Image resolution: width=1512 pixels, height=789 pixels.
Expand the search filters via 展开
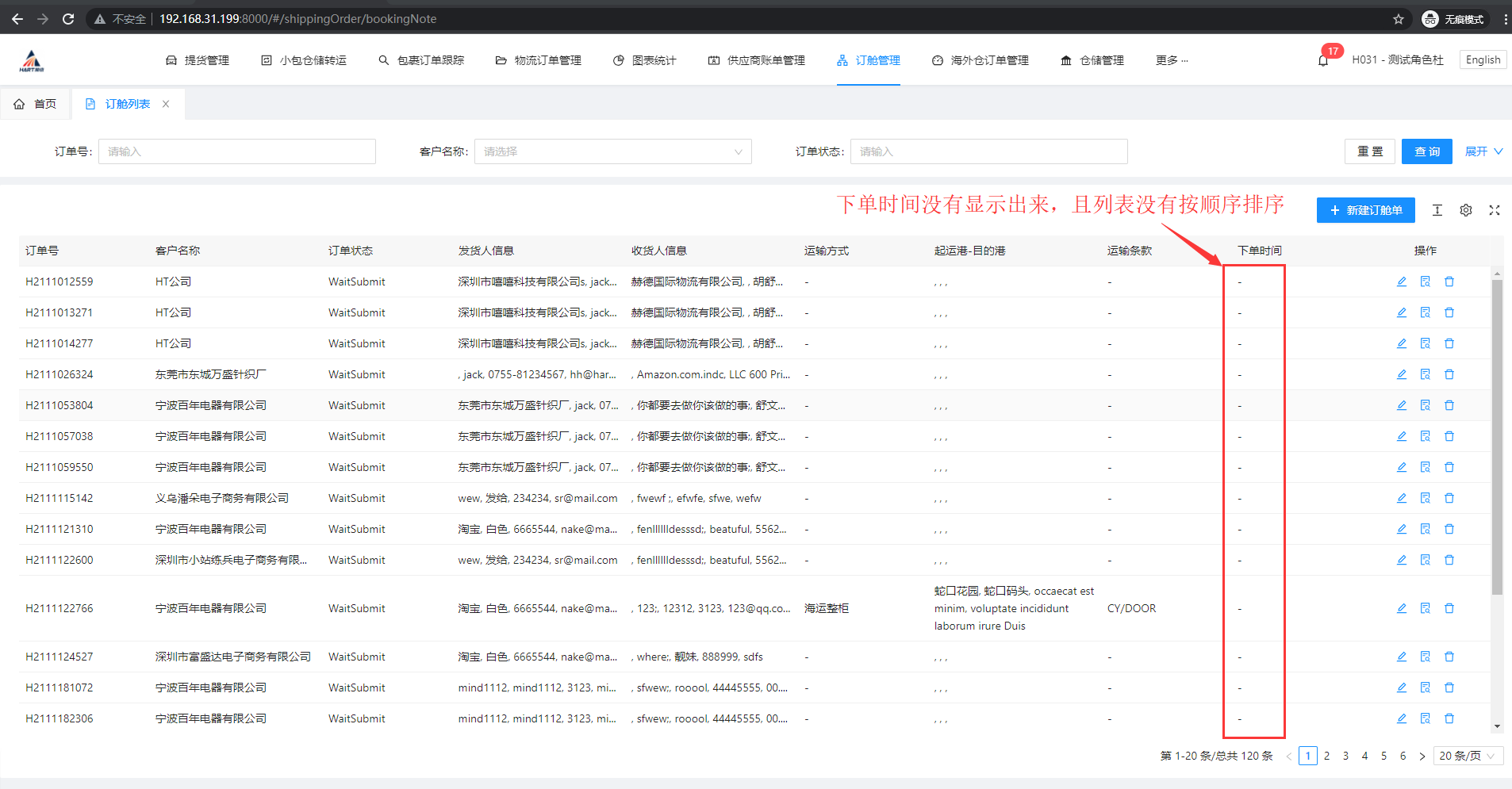[x=1483, y=151]
